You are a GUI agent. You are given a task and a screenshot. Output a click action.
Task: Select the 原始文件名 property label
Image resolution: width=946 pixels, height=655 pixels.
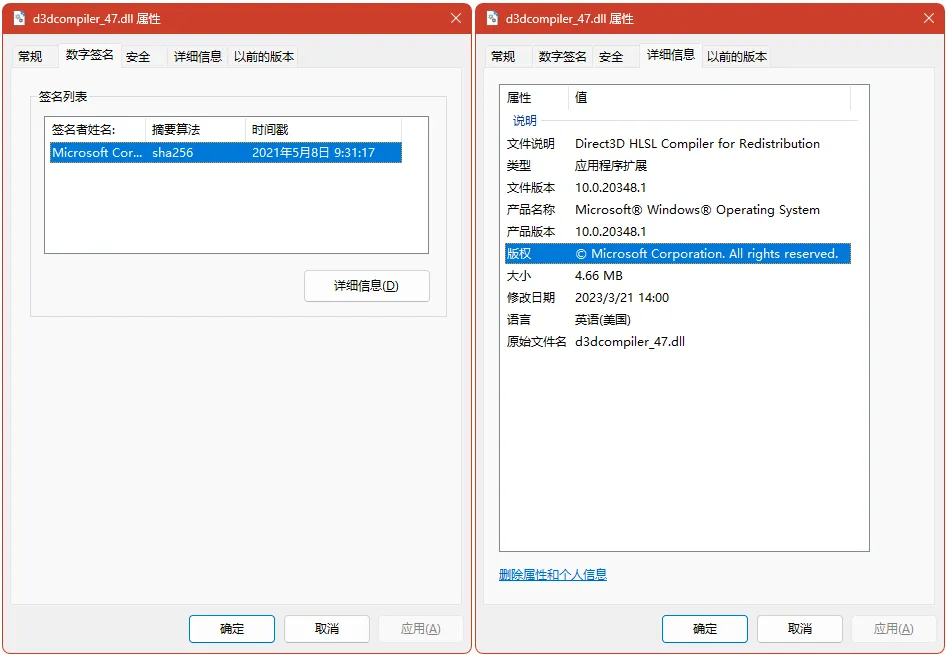(536, 341)
